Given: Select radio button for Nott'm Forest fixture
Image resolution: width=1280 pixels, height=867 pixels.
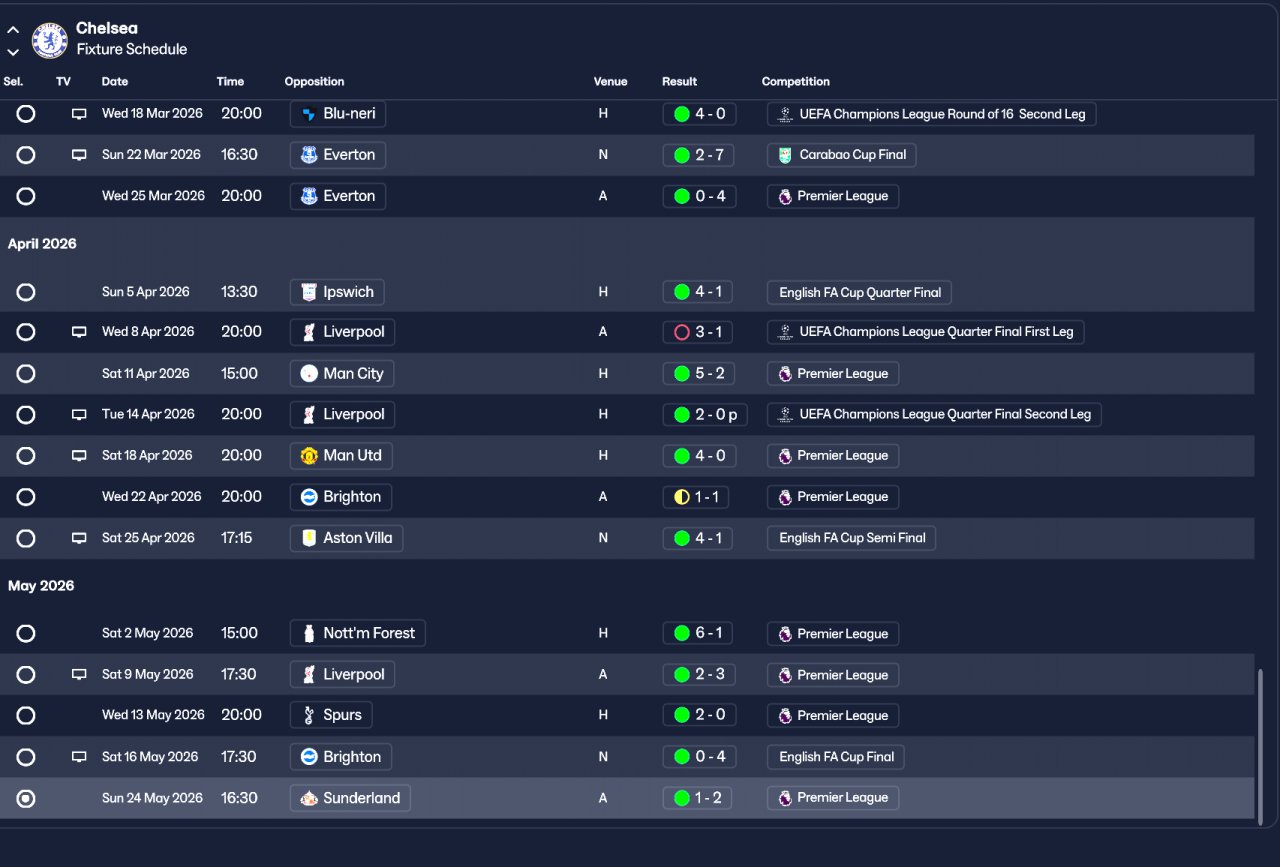Looking at the screenshot, I should (x=26, y=633).
